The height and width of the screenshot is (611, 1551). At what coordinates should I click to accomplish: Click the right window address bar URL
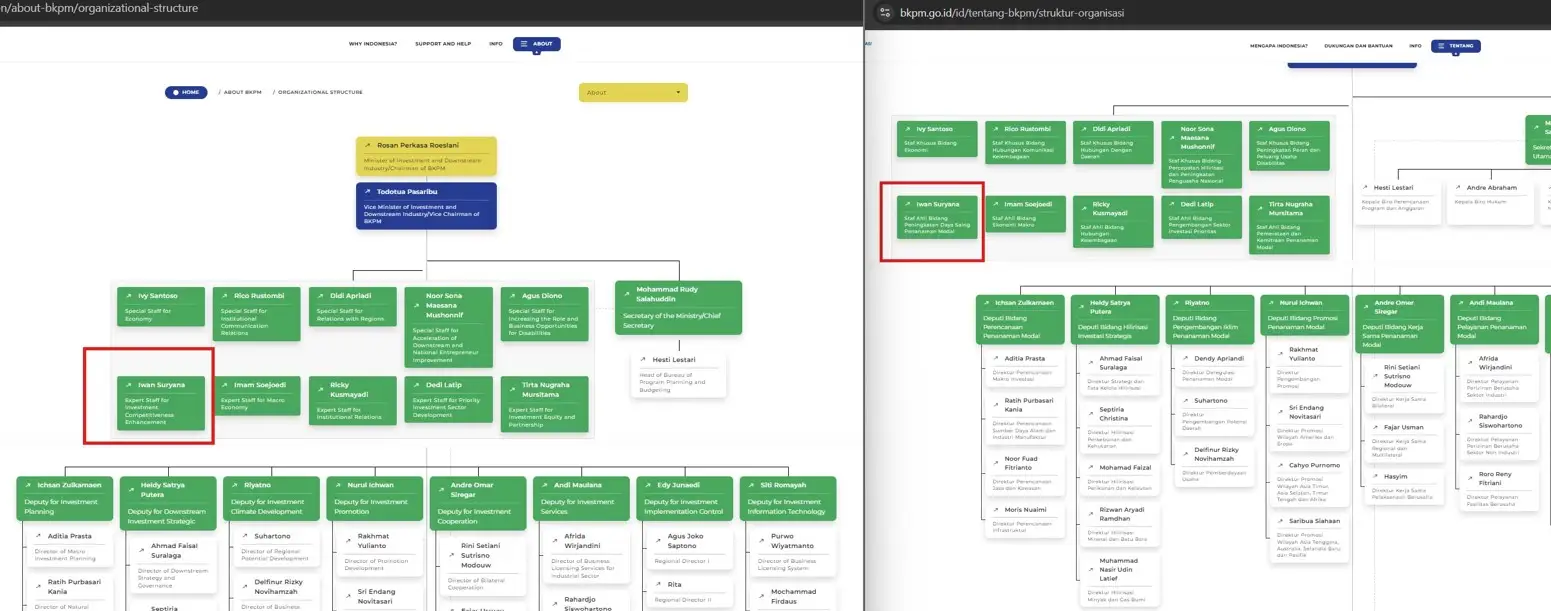[1012, 13]
